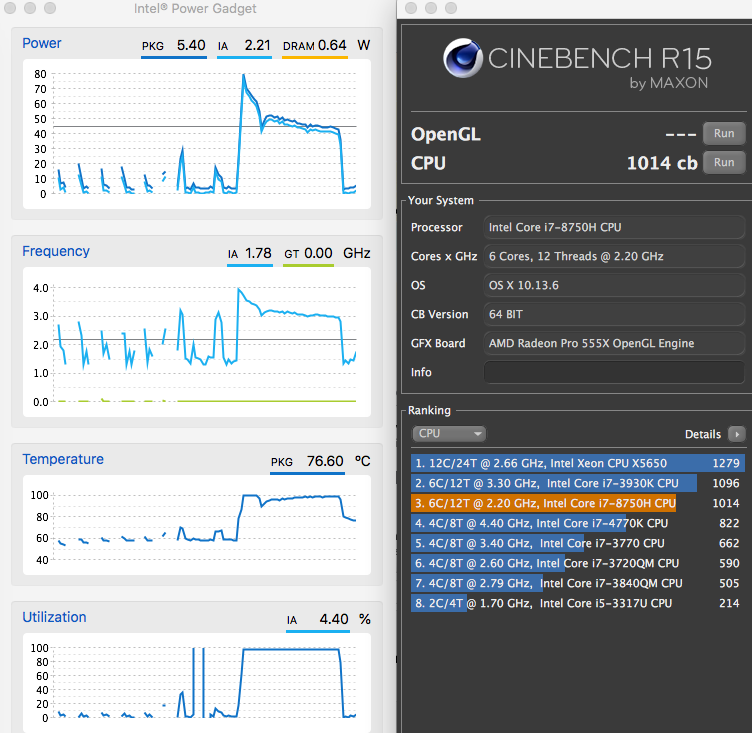This screenshot has height=733, width=752.
Task: Click the Cores x GHz value field
Action: click(614, 256)
